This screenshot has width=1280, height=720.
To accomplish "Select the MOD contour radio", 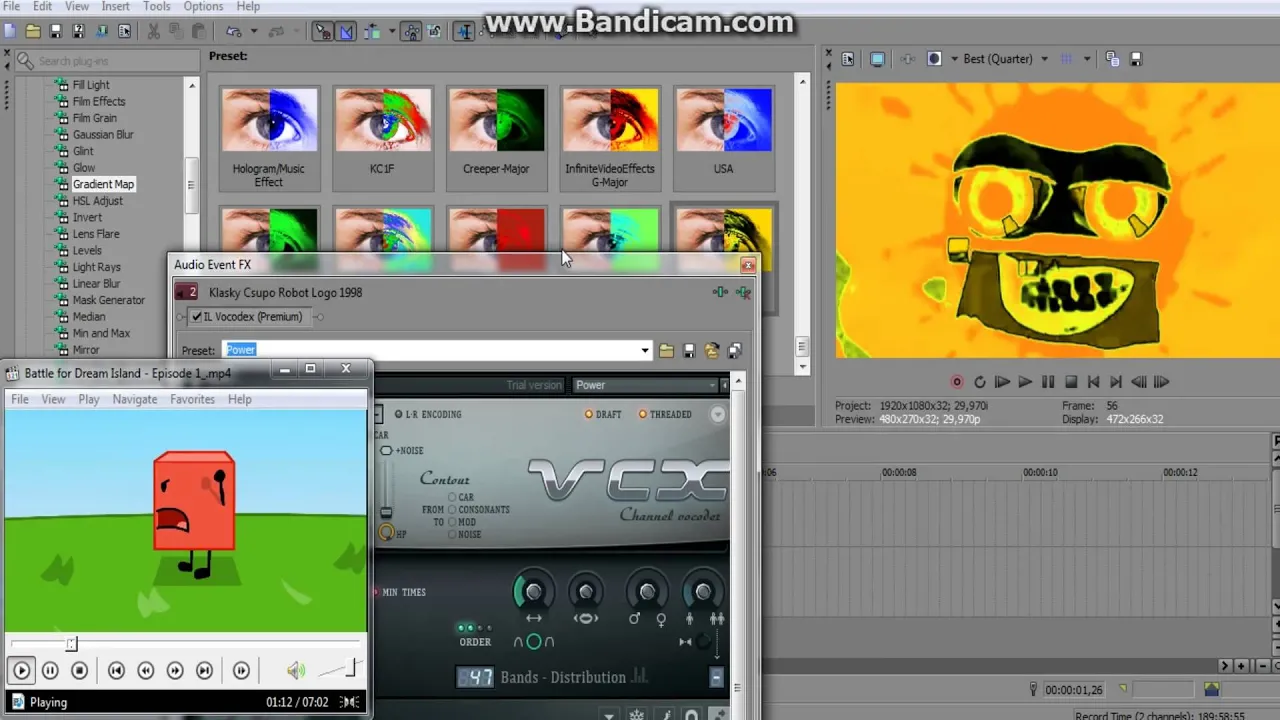I will click(453, 522).
